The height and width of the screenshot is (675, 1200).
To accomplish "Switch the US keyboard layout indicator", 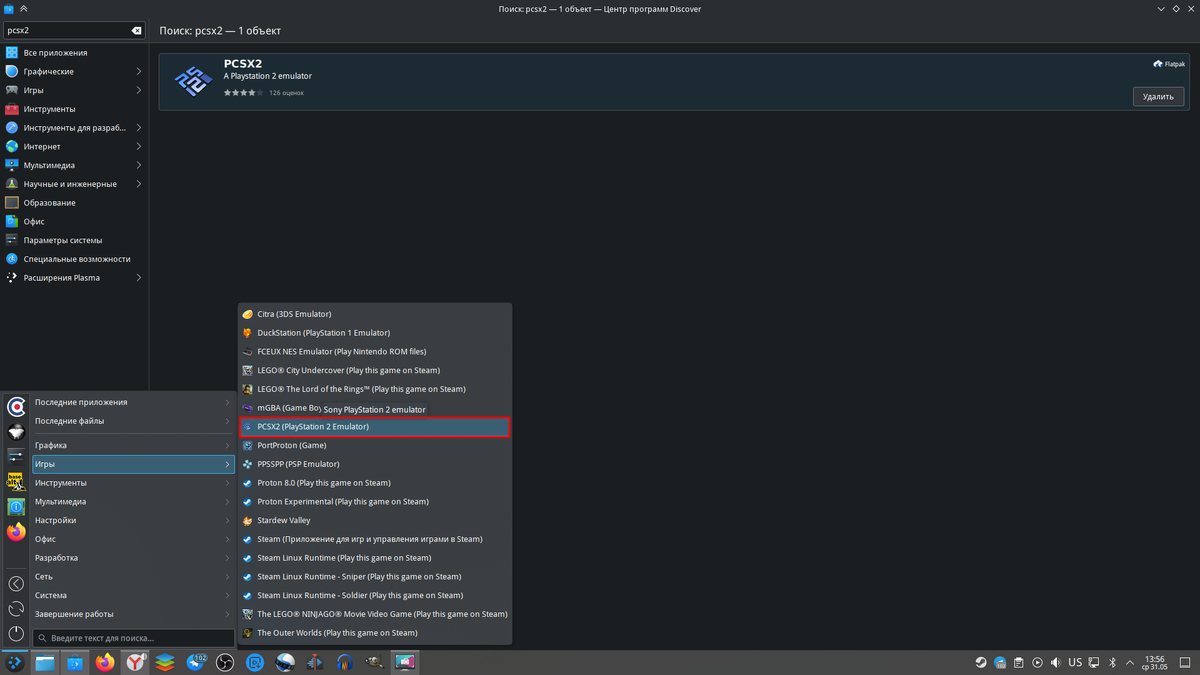I will click(1075, 662).
